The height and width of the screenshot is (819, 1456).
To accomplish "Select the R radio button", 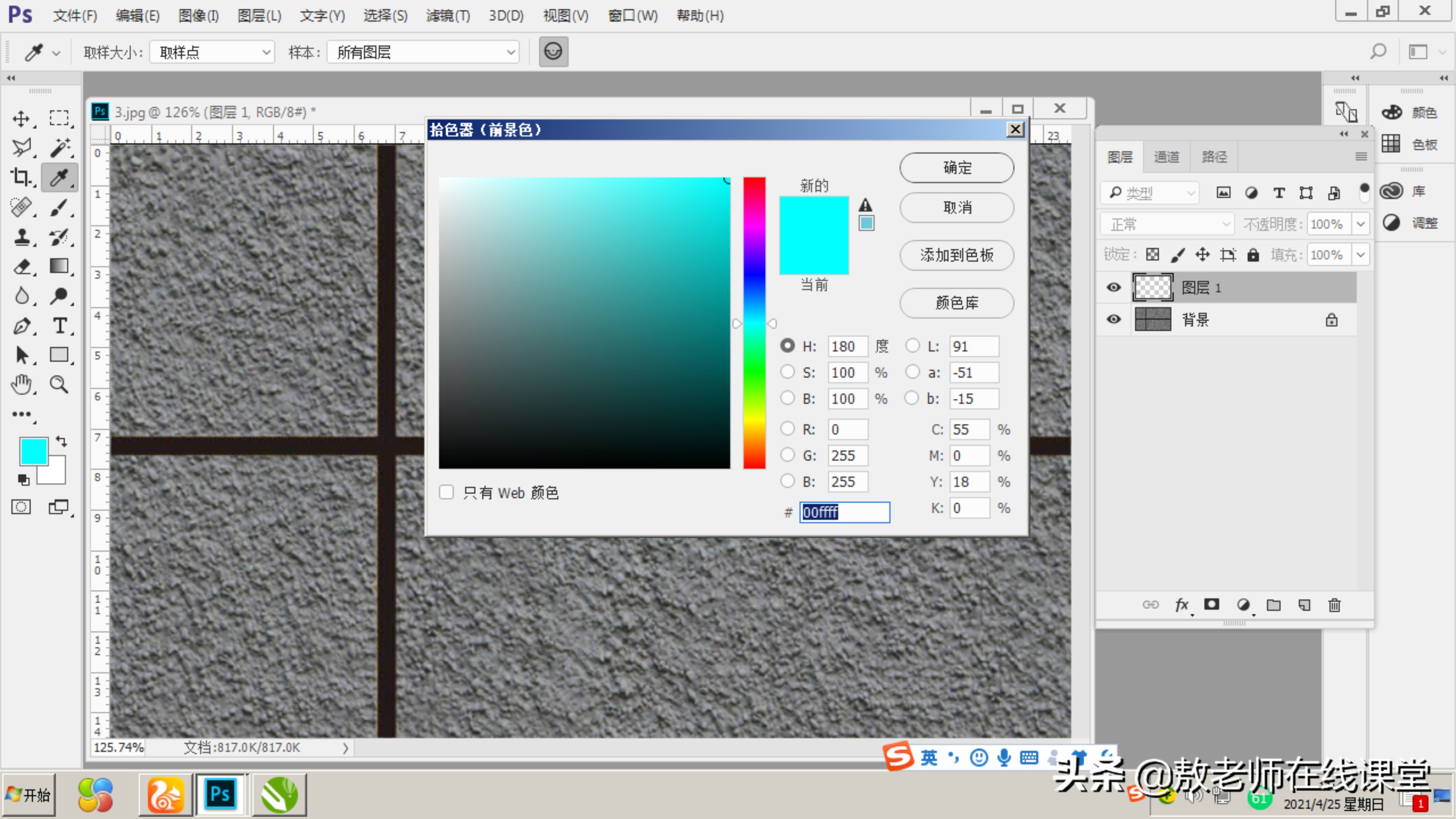I will point(787,429).
